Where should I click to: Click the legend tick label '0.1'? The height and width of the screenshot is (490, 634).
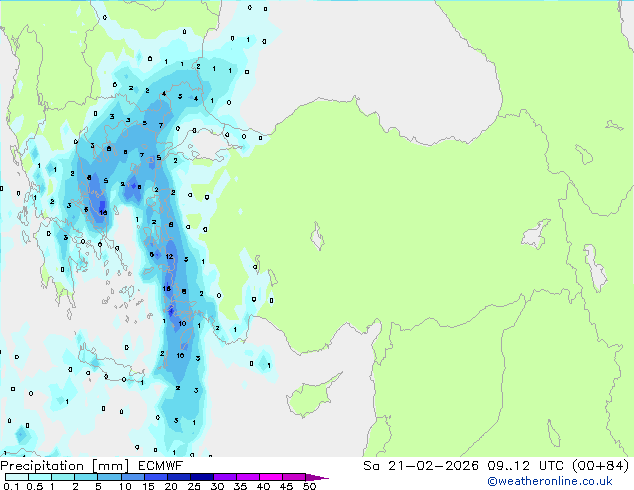(11, 486)
